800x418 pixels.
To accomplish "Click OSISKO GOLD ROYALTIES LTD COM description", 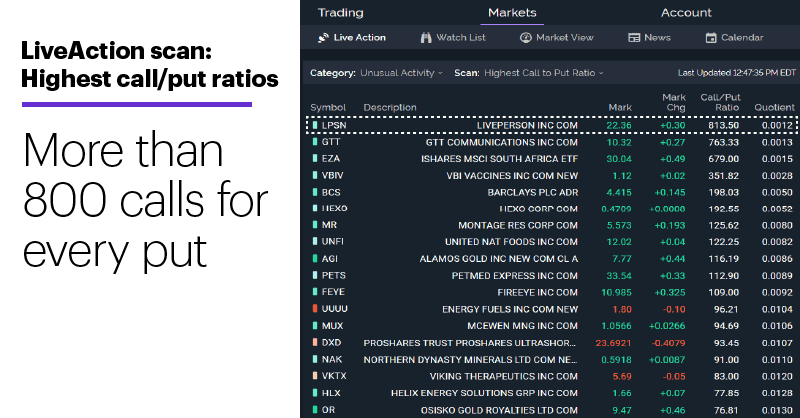I will tap(499, 410).
